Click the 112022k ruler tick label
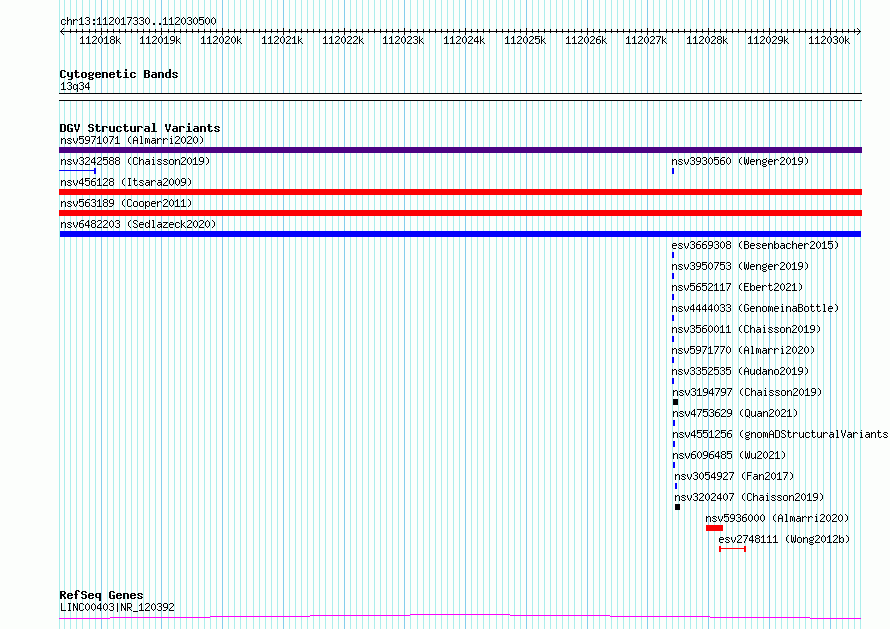This screenshot has width=890, height=629. click(x=343, y=40)
